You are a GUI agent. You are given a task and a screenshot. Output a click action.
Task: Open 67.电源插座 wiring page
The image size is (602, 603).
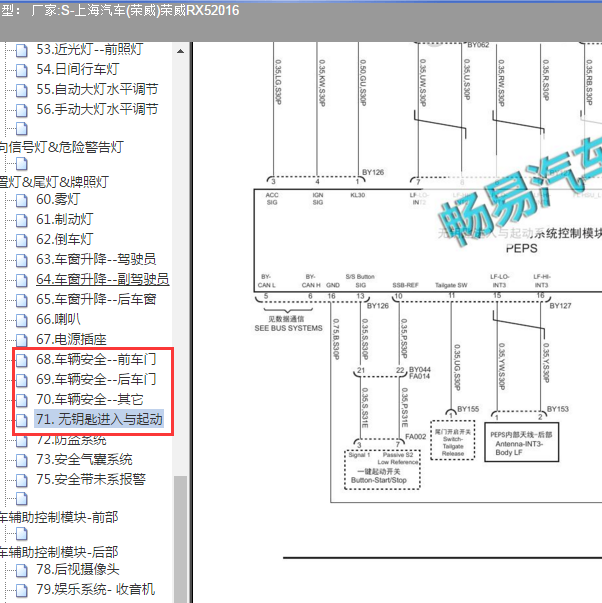click(71, 339)
